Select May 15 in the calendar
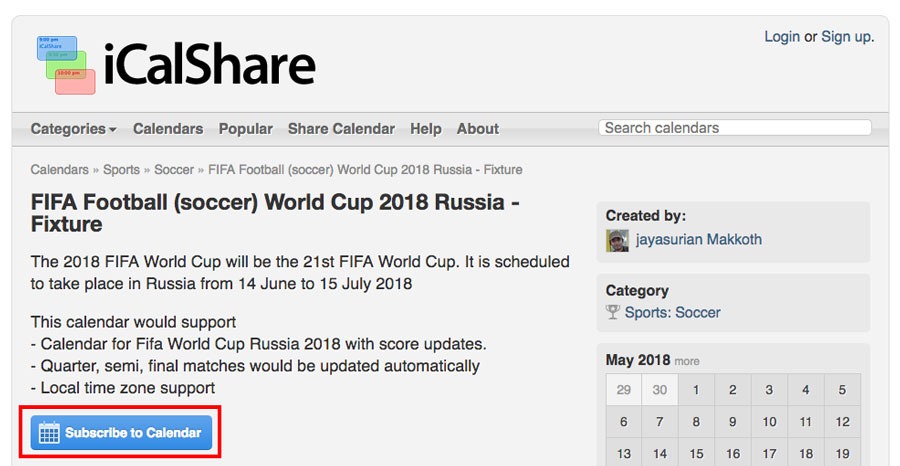Image resolution: width=900 pixels, height=466 pixels. (x=696, y=454)
